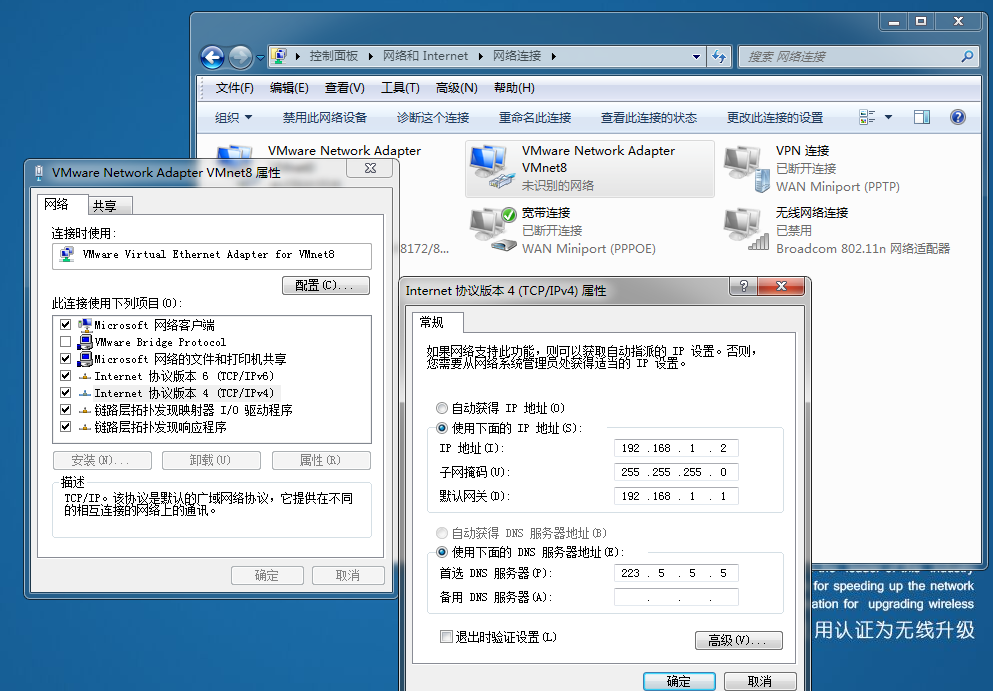Click the 高级(V)... button

coord(738,640)
